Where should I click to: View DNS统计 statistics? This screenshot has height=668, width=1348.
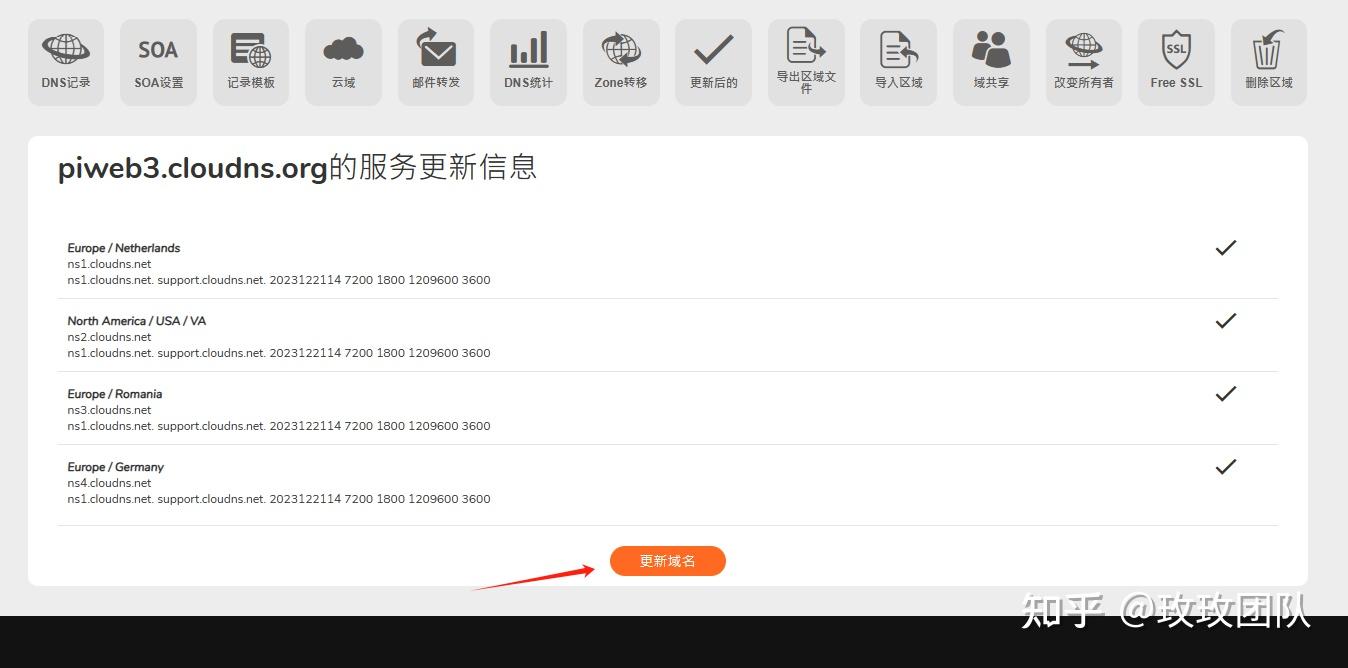528,61
